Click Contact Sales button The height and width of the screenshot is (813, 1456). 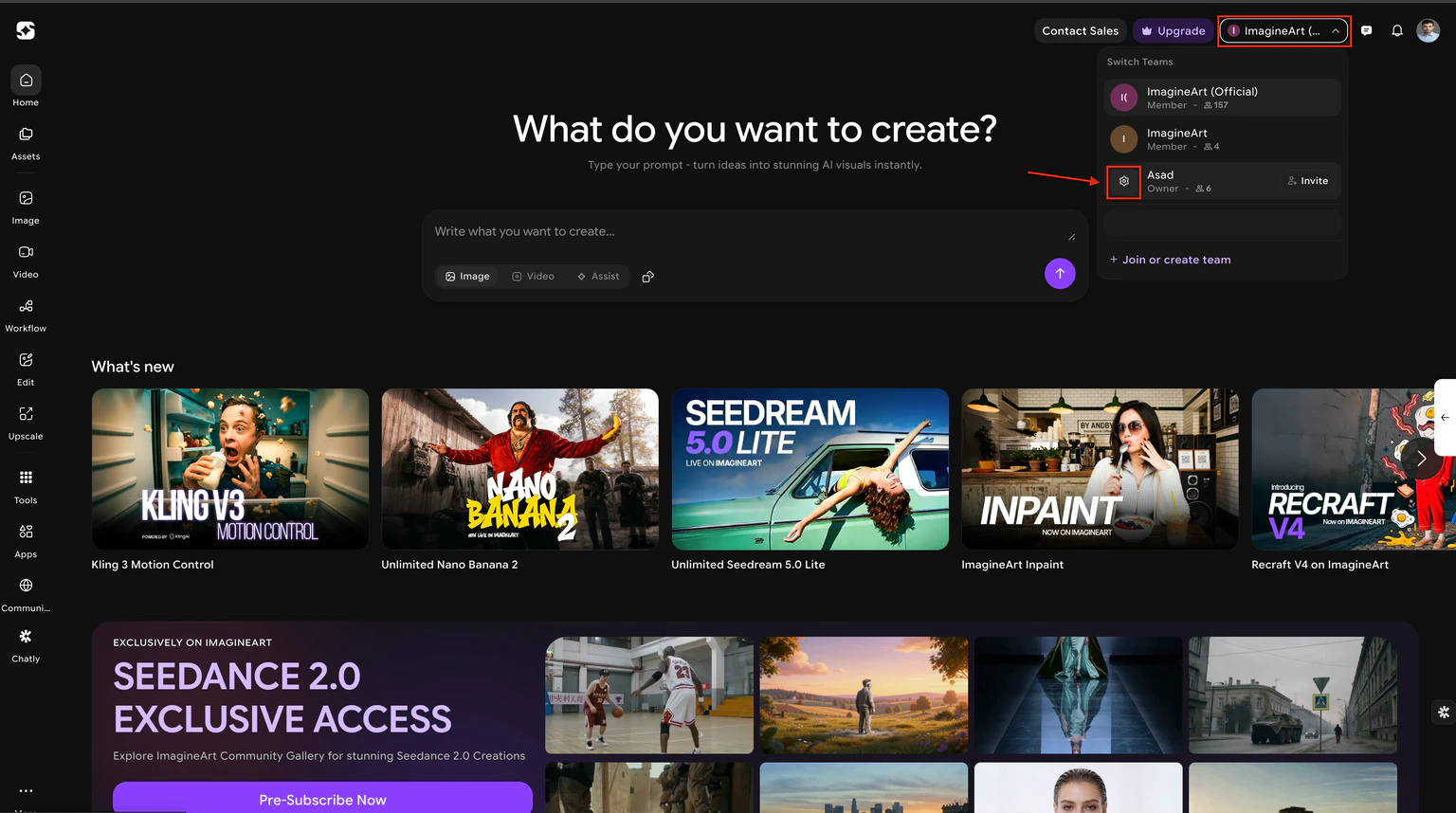1080,30
